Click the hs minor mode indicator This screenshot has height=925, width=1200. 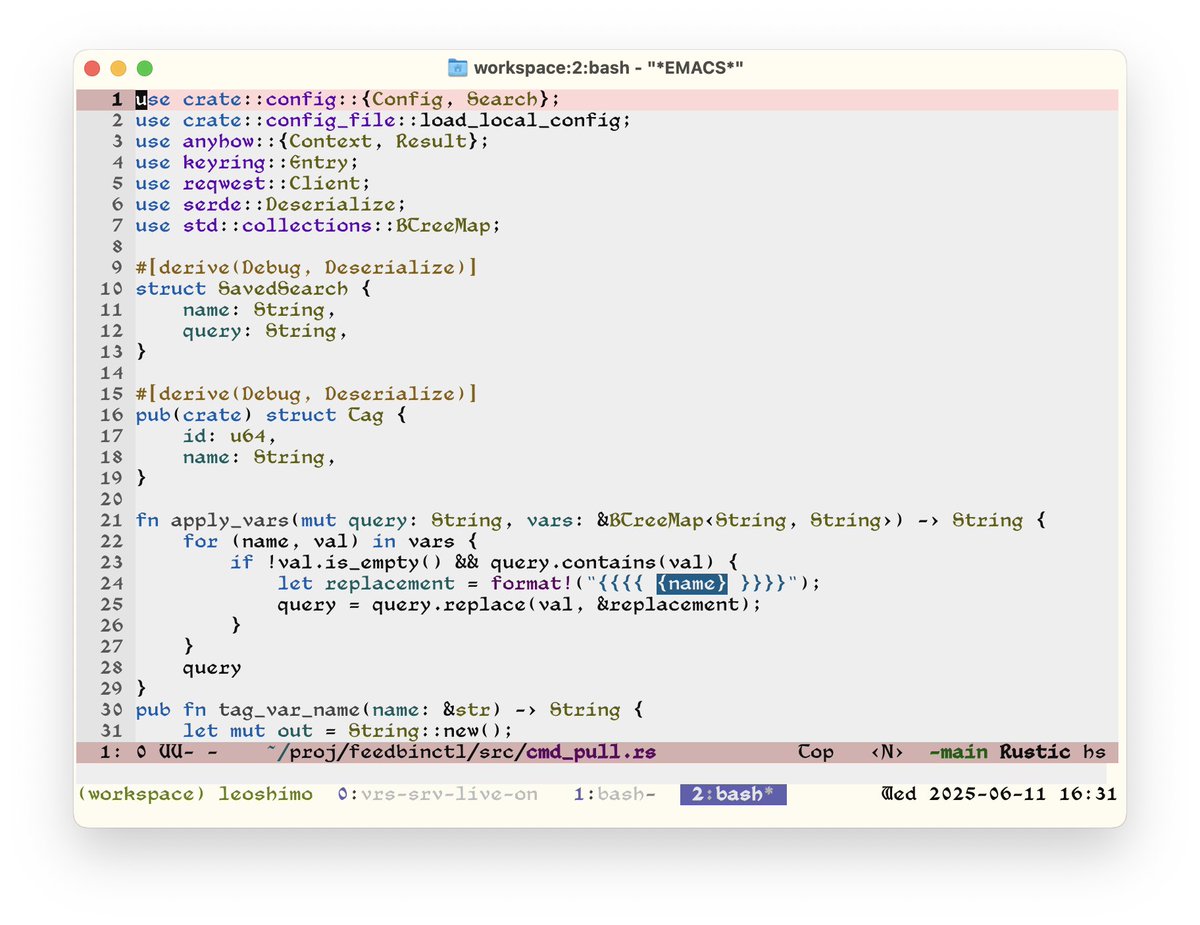click(x=1094, y=752)
